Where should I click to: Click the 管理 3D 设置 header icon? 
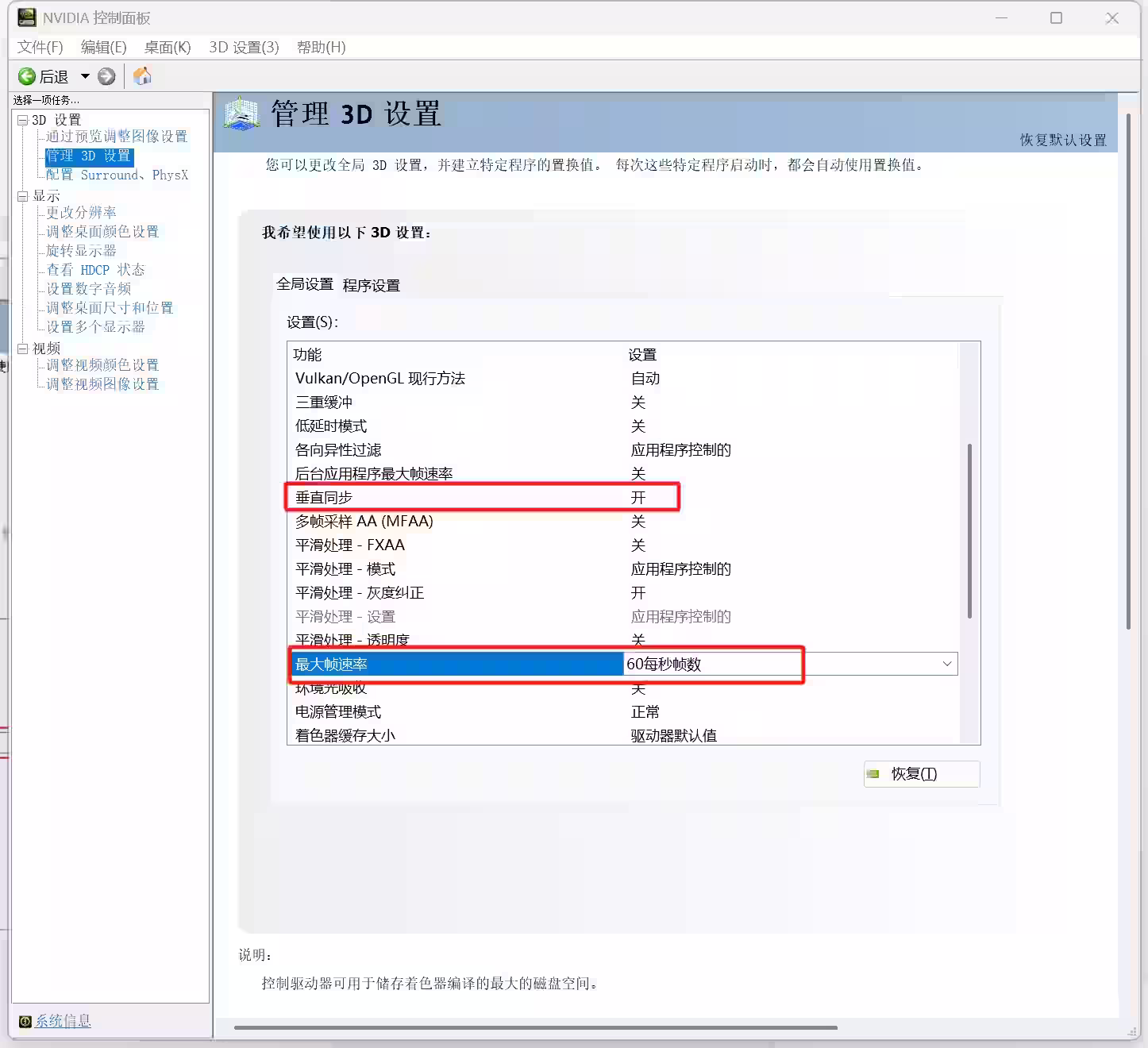click(242, 114)
